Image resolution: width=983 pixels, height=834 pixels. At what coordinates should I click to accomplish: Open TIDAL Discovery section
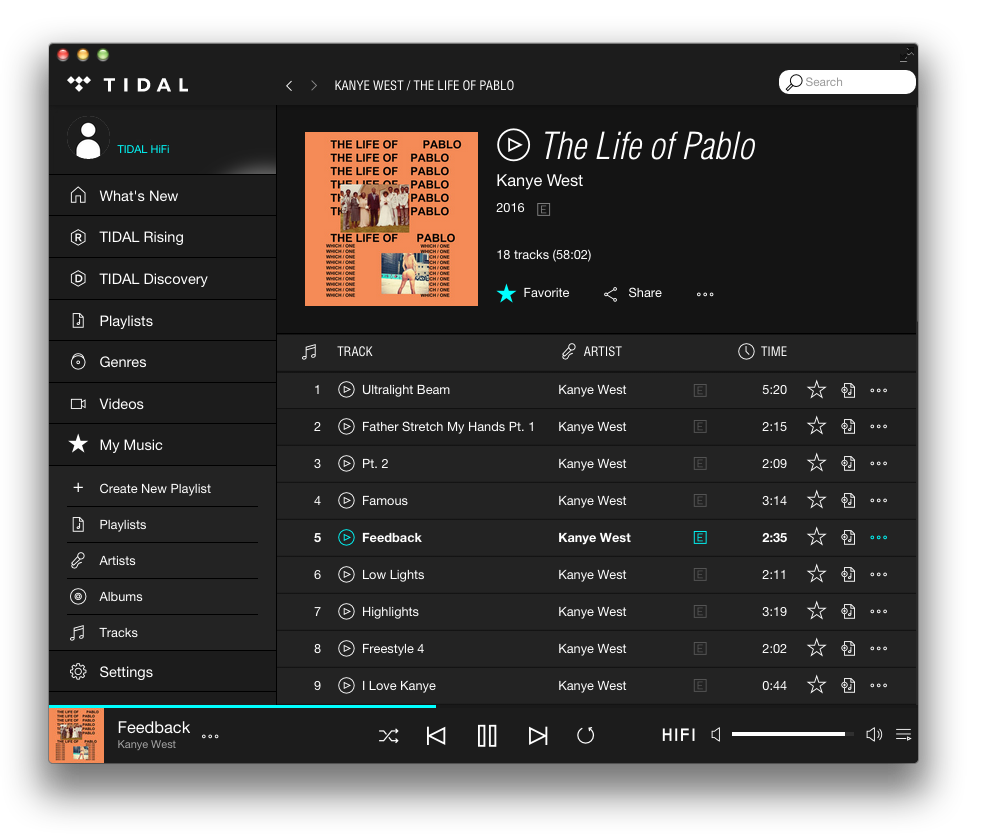click(162, 280)
